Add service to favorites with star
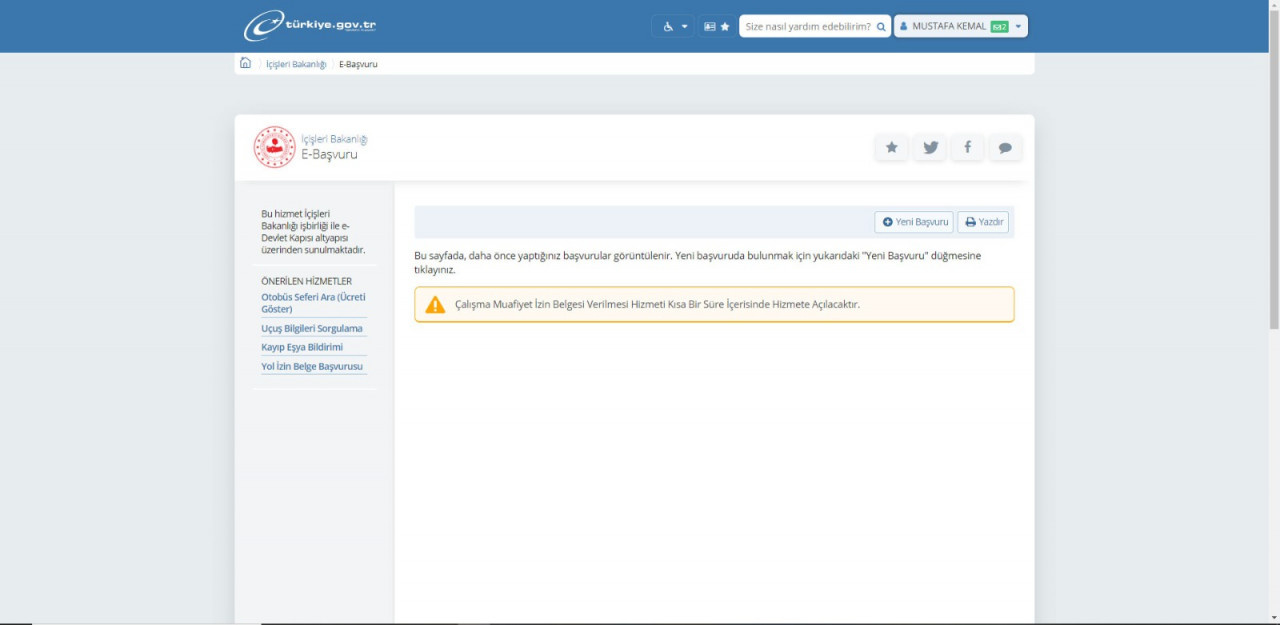 point(891,148)
